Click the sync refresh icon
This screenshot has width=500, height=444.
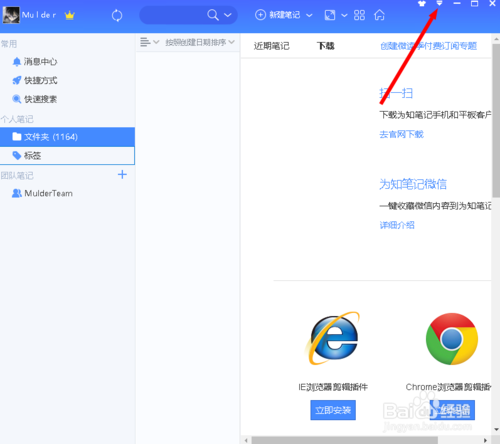117,15
